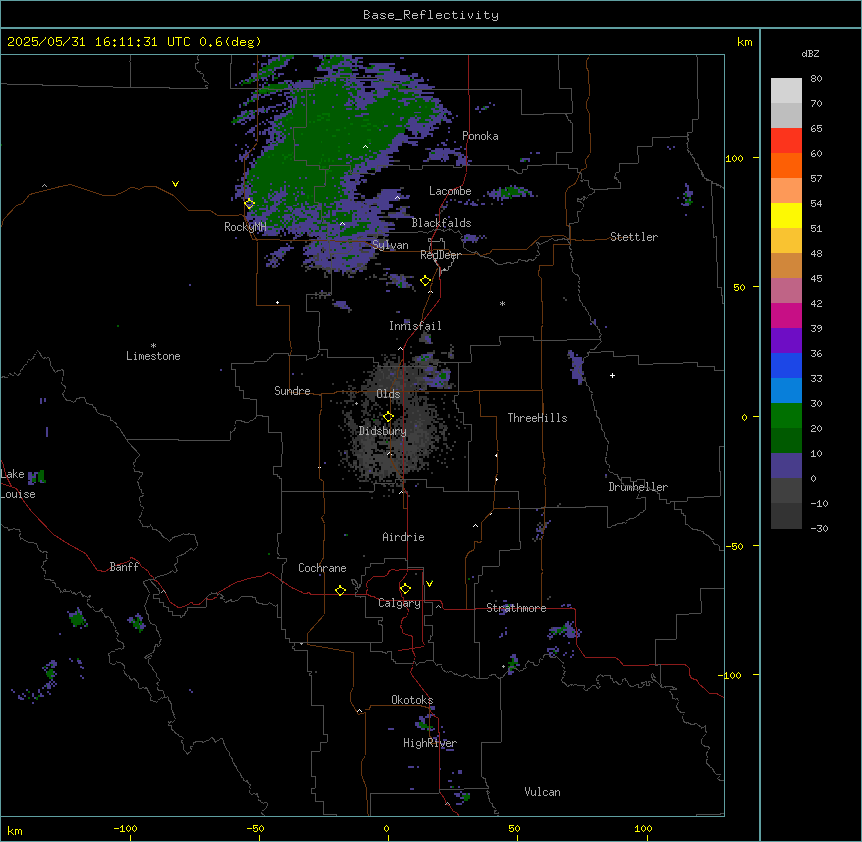Click the yellow V marker east of Calgary
Screen dimensions: 862x842
pos(429,584)
